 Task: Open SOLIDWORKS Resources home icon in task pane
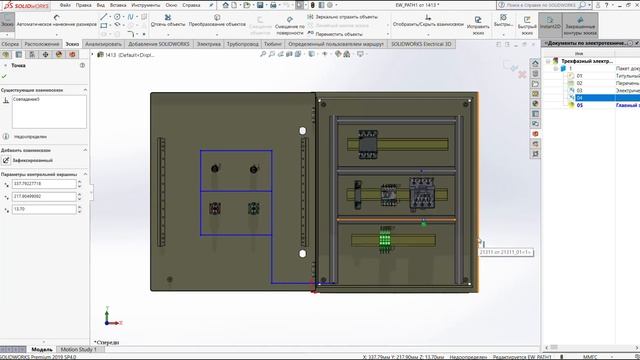(535, 63)
